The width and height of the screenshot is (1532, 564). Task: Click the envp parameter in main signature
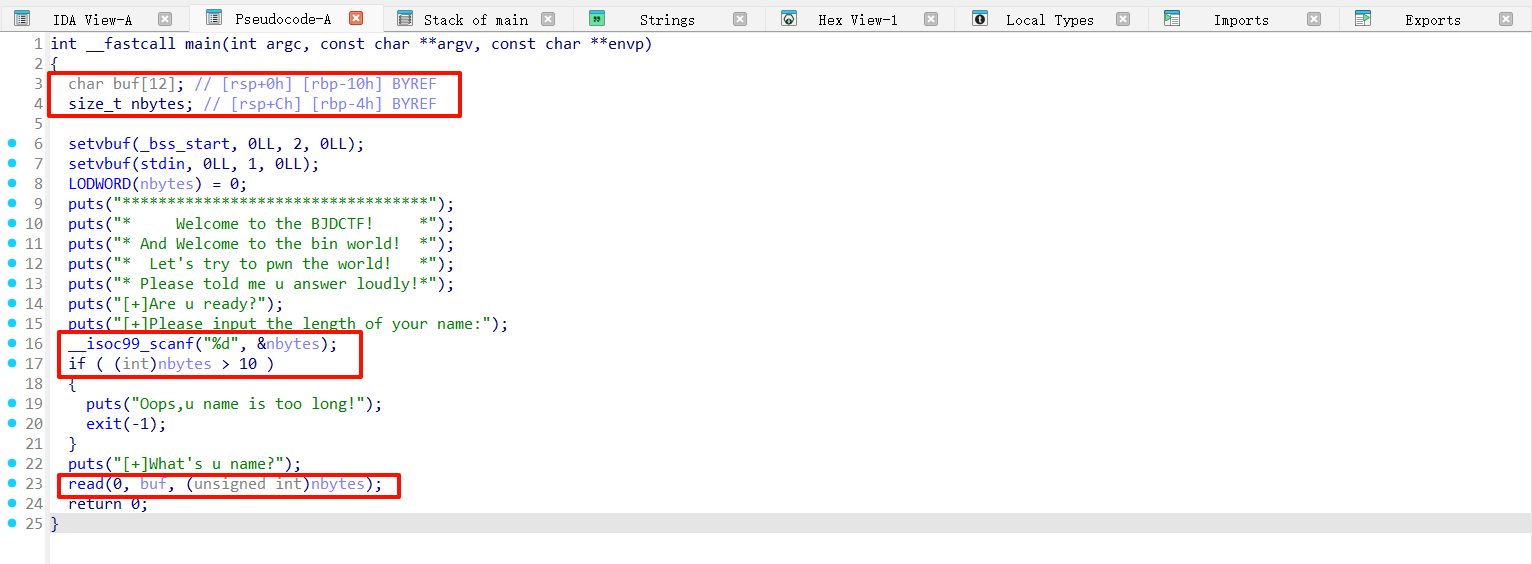pyautogui.click(x=625, y=44)
